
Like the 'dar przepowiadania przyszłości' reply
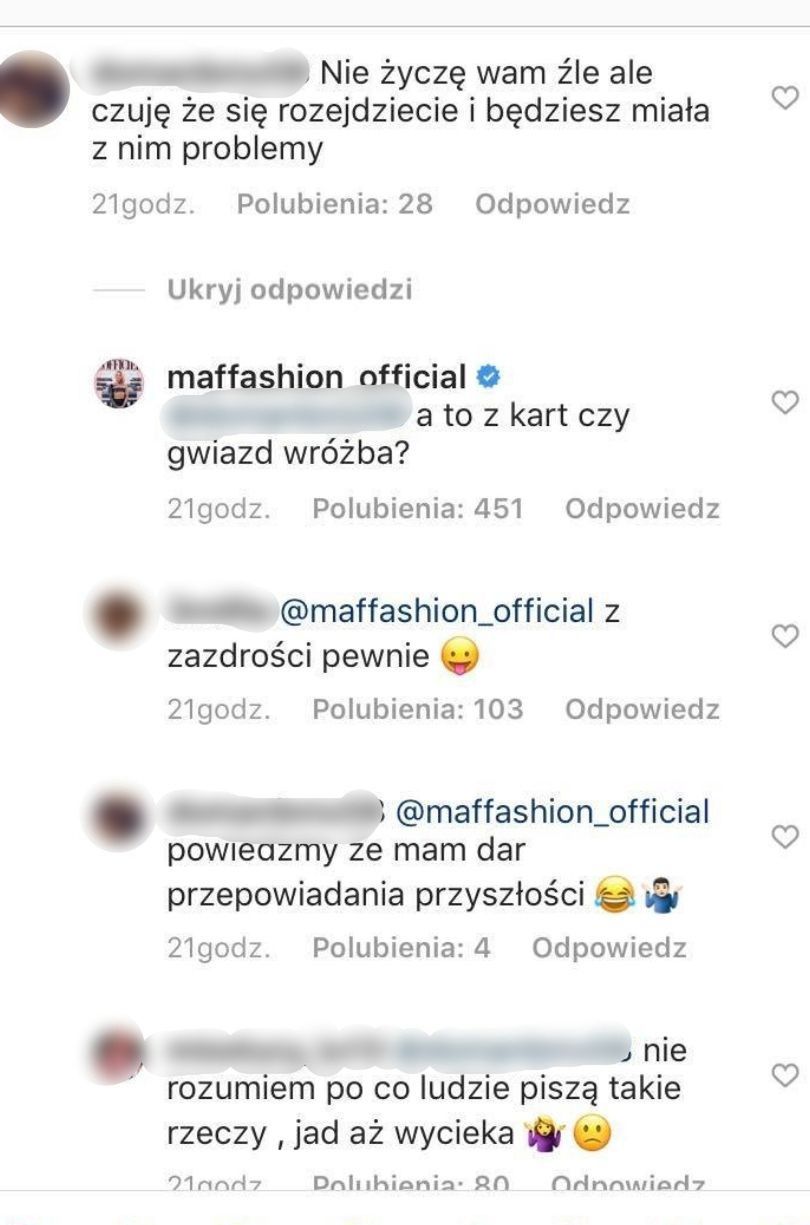pos(787,835)
